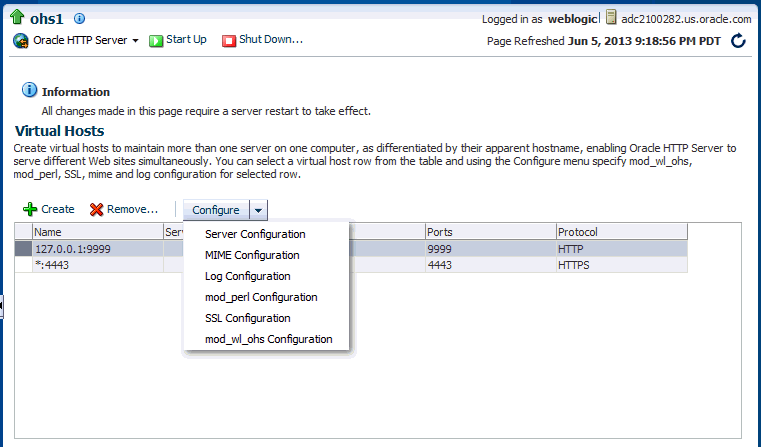Click the weblogic username text
Image resolution: width=761 pixels, height=447 pixels.
[573, 19]
